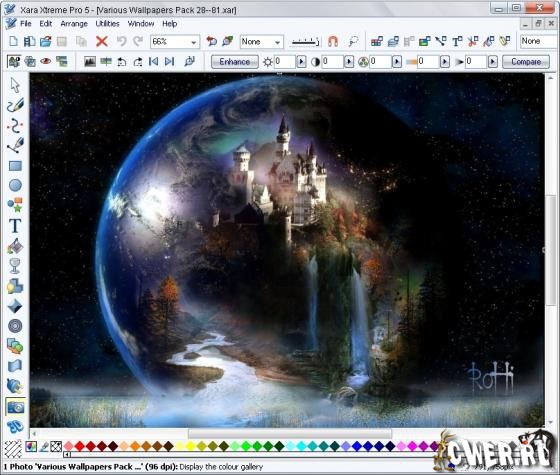Screen dimensions: 560x475
Task: Open the 66% zoom dropdown
Action: tap(175, 42)
